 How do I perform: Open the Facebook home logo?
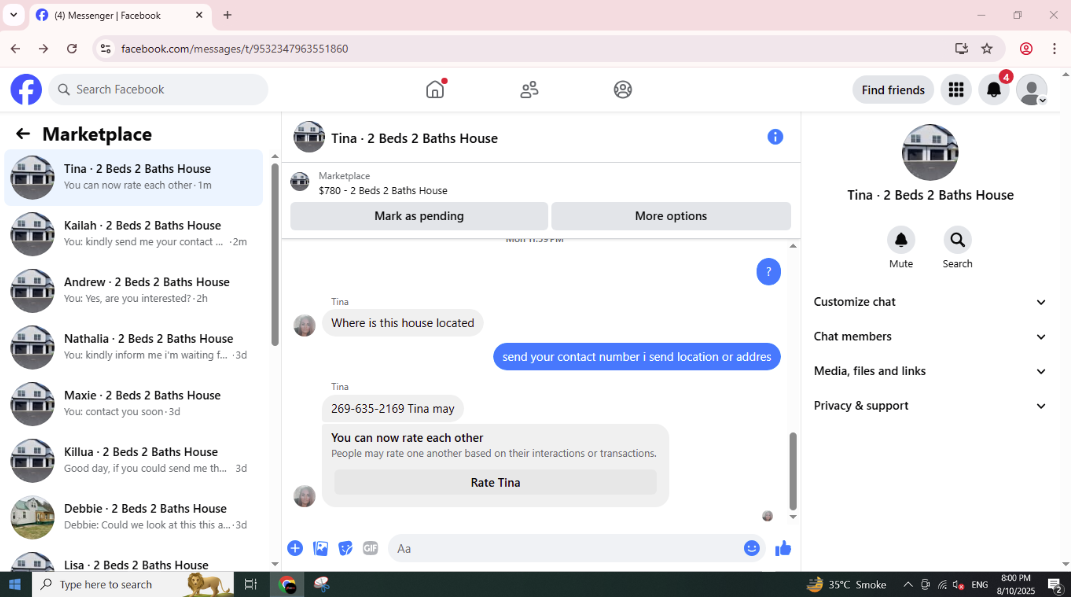[26, 89]
